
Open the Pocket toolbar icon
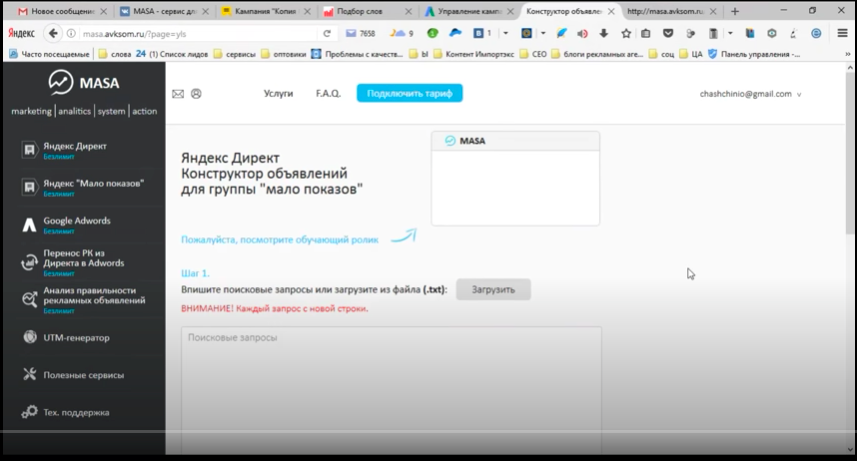pos(668,33)
